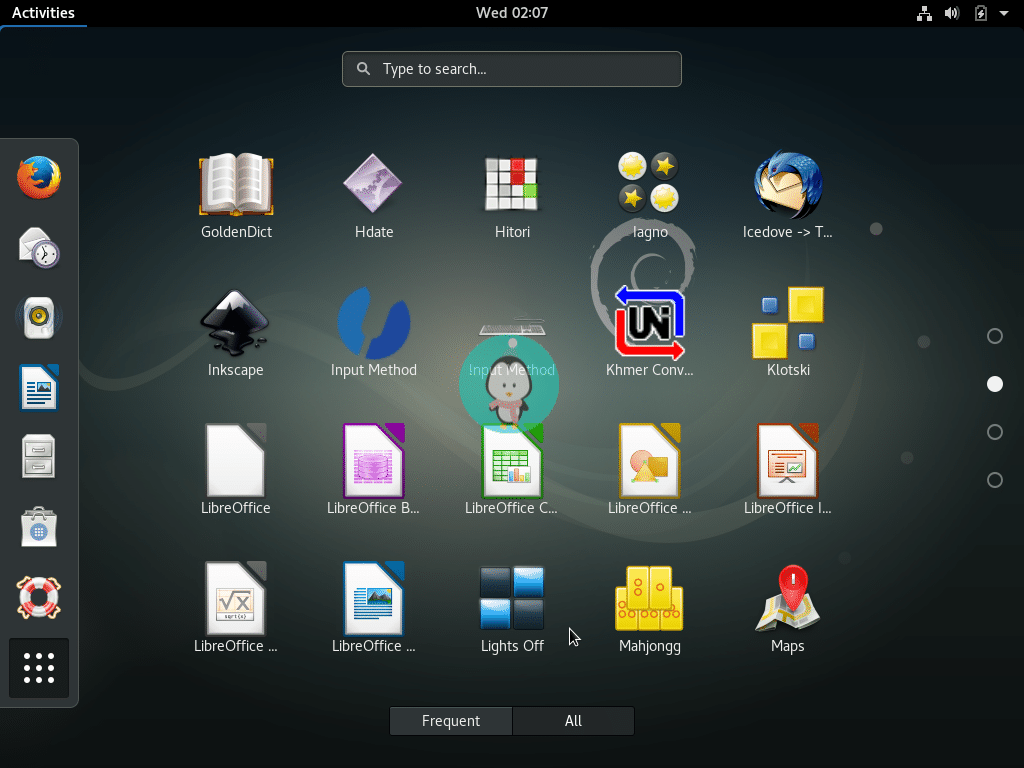Expand the system status menu arrow
Image resolution: width=1024 pixels, height=768 pixels.
(x=1005, y=13)
